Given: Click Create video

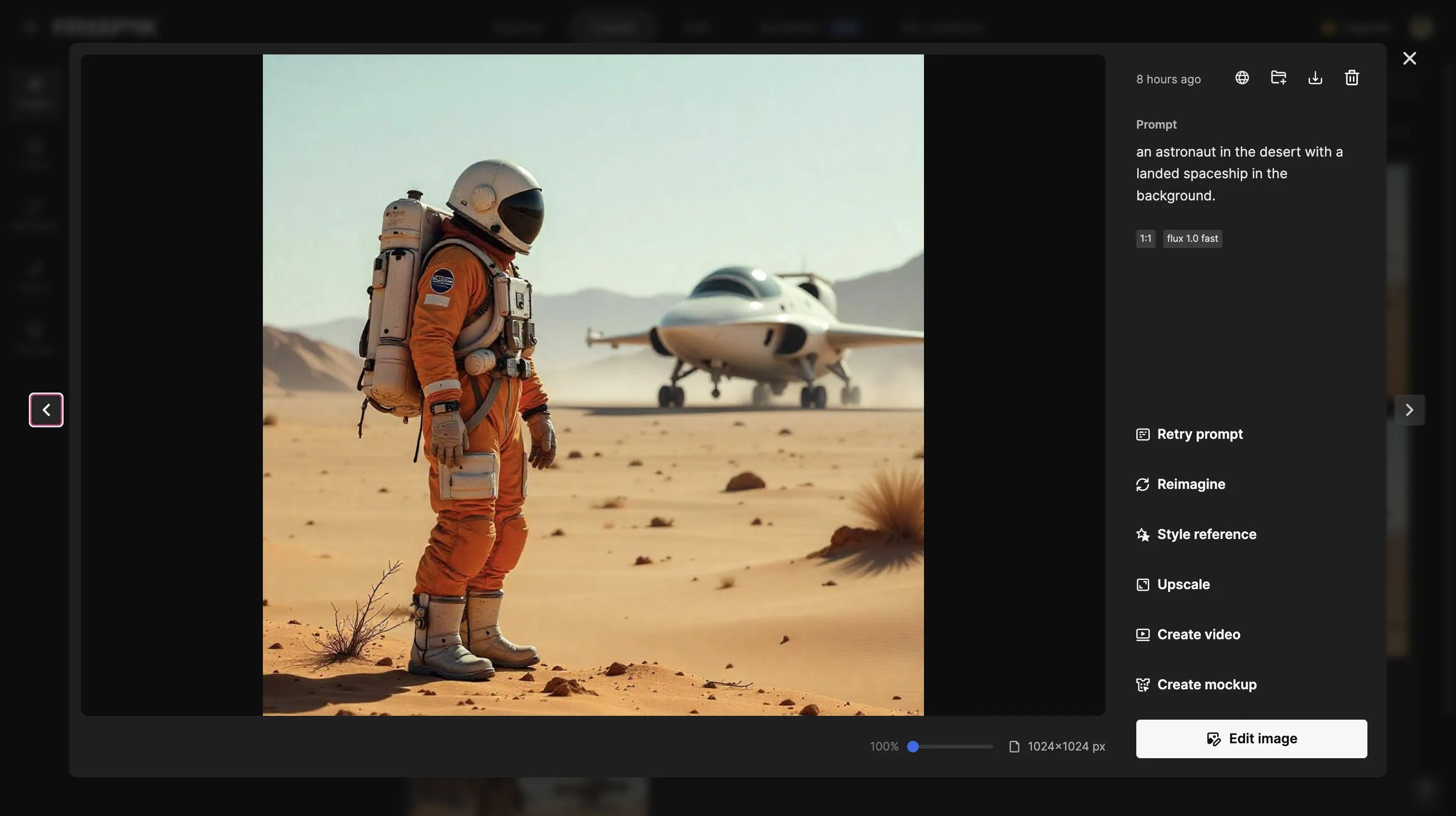Looking at the screenshot, I should 1198,634.
